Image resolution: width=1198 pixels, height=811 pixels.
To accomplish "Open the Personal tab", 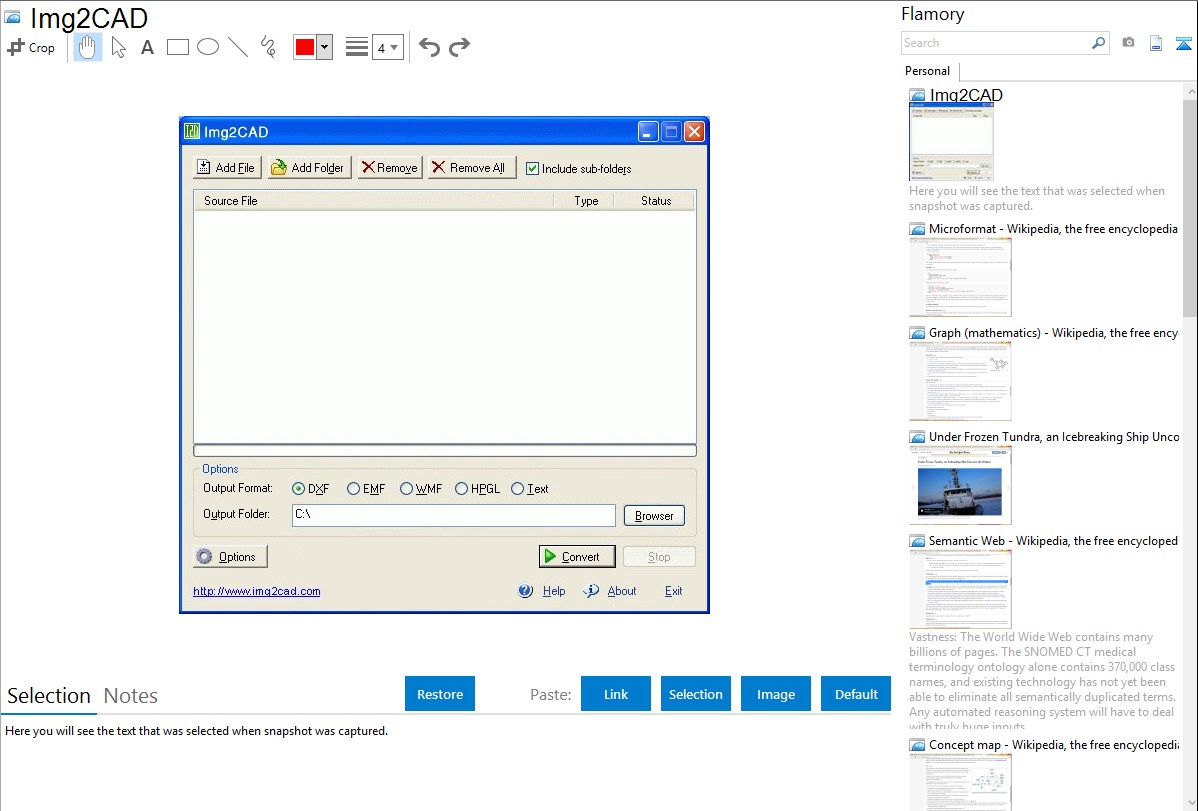I will 927,71.
